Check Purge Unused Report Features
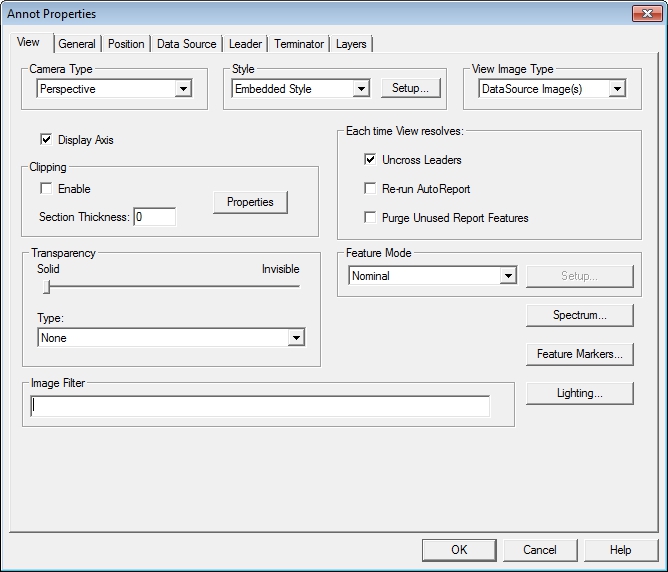Viewport: 668px width, 572px height. pyautogui.click(x=370, y=218)
